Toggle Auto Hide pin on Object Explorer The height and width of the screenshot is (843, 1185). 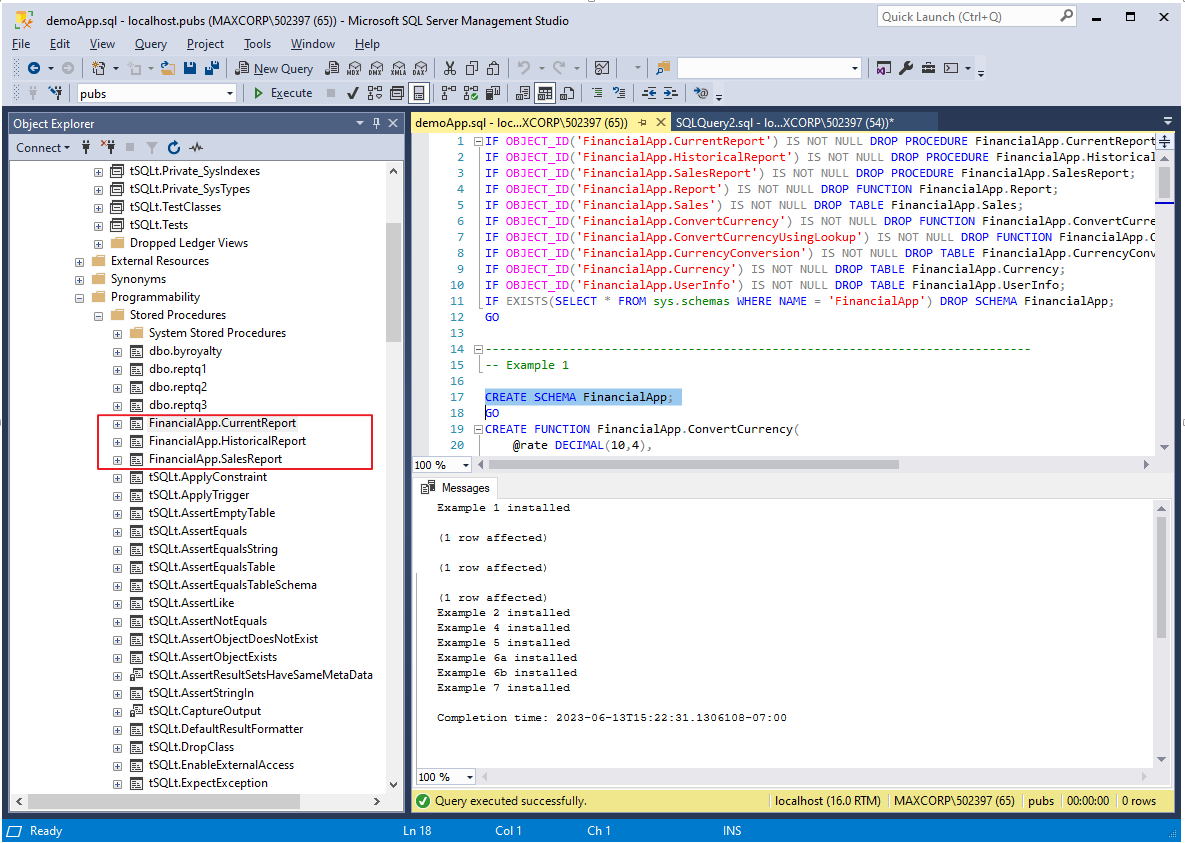point(377,123)
